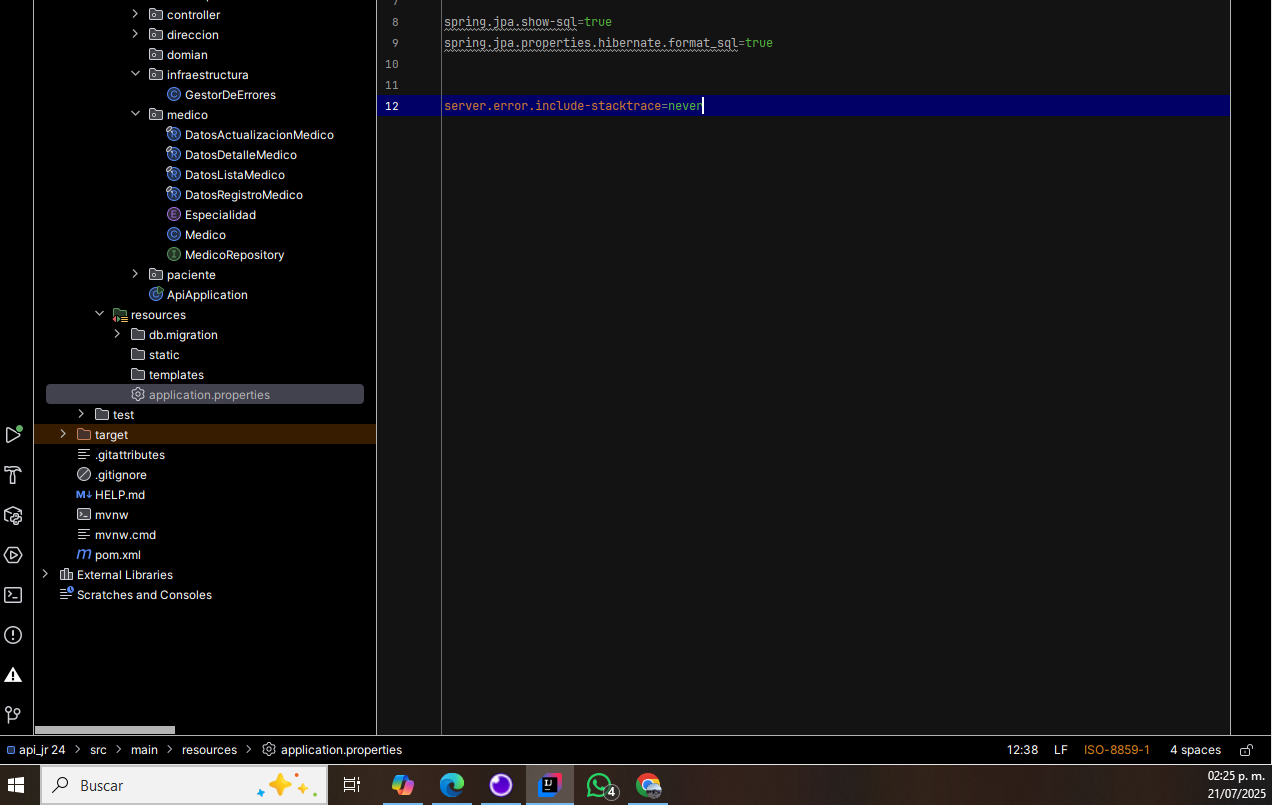This screenshot has height=805, width=1272.
Task: Collapse the medico package
Action: pyautogui.click(x=136, y=115)
